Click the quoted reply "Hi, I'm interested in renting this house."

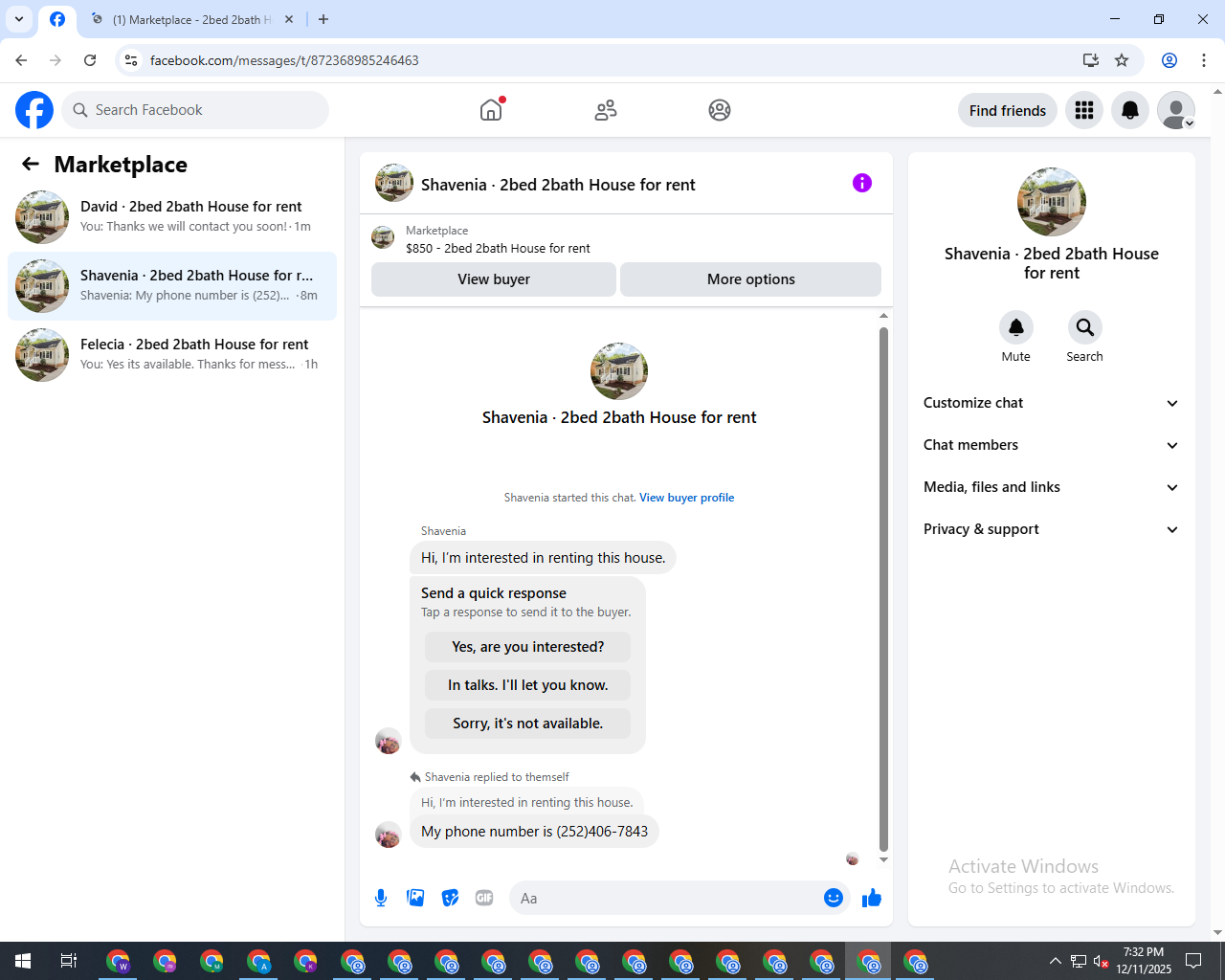[527, 803]
